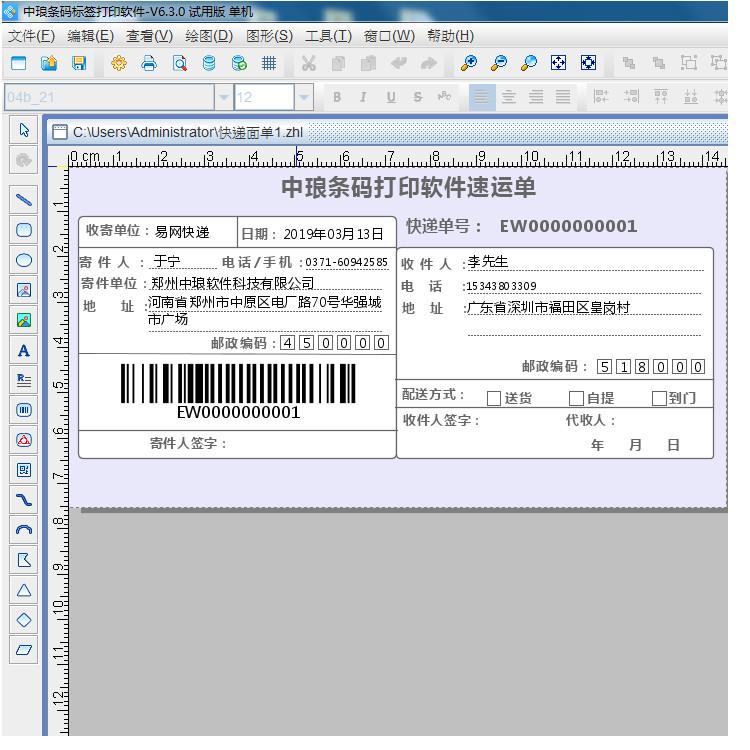Select the arrow pointer tool
The width and height of the screenshot is (750, 750).
pos(24,130)
